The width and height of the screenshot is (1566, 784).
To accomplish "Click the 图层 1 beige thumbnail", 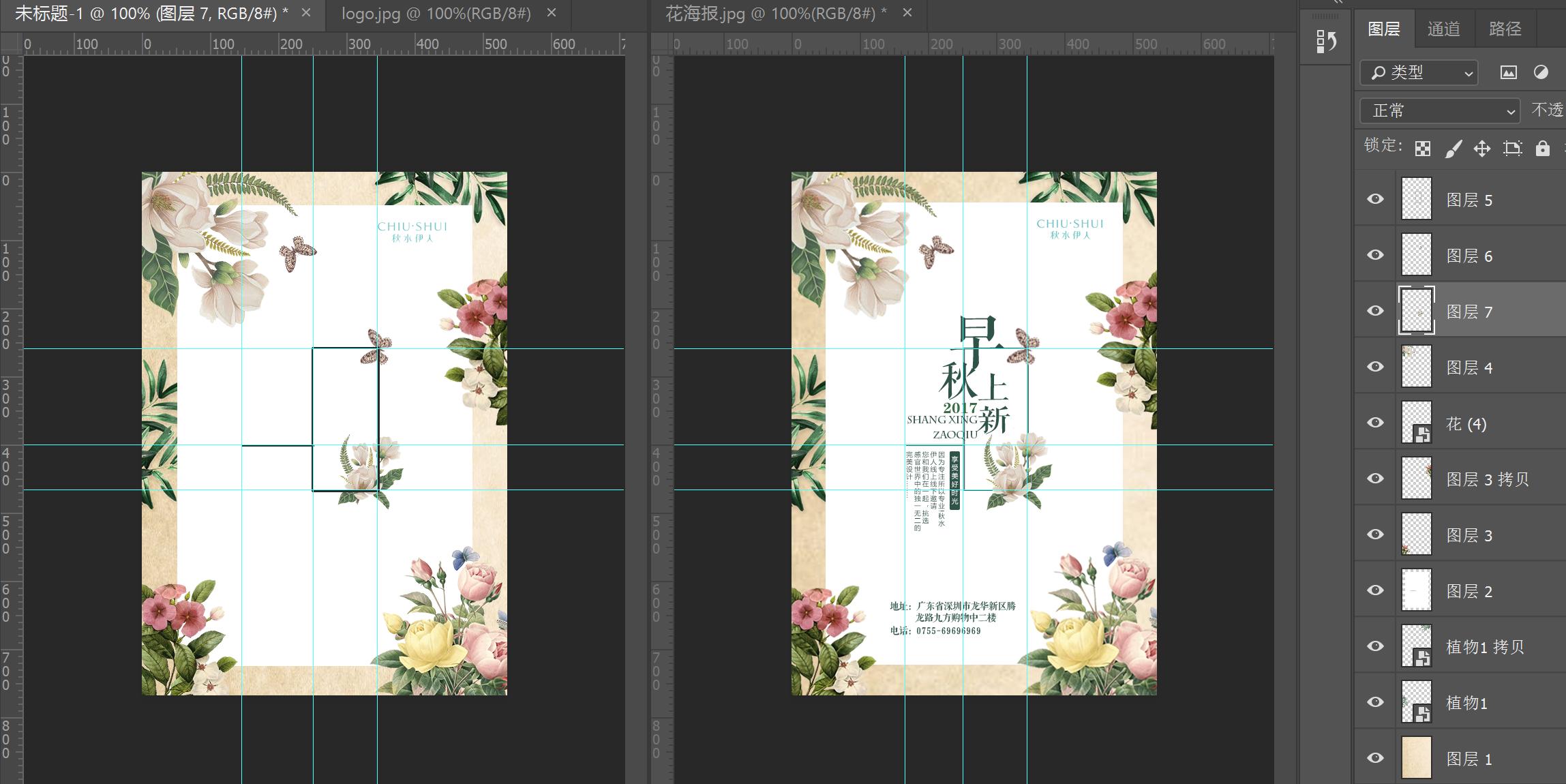I will click(x=1416, y=757).
